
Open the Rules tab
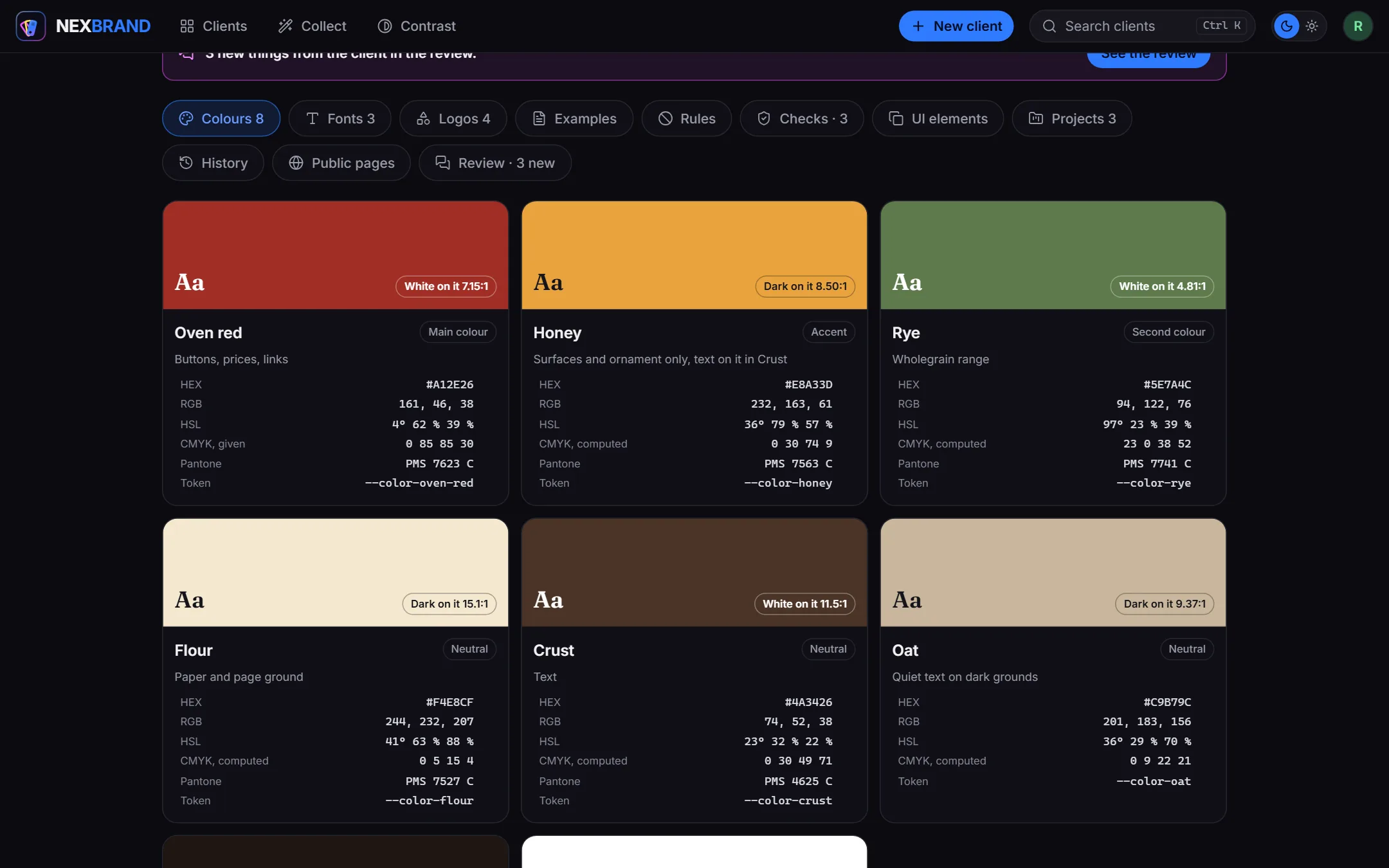coord(687,118)
